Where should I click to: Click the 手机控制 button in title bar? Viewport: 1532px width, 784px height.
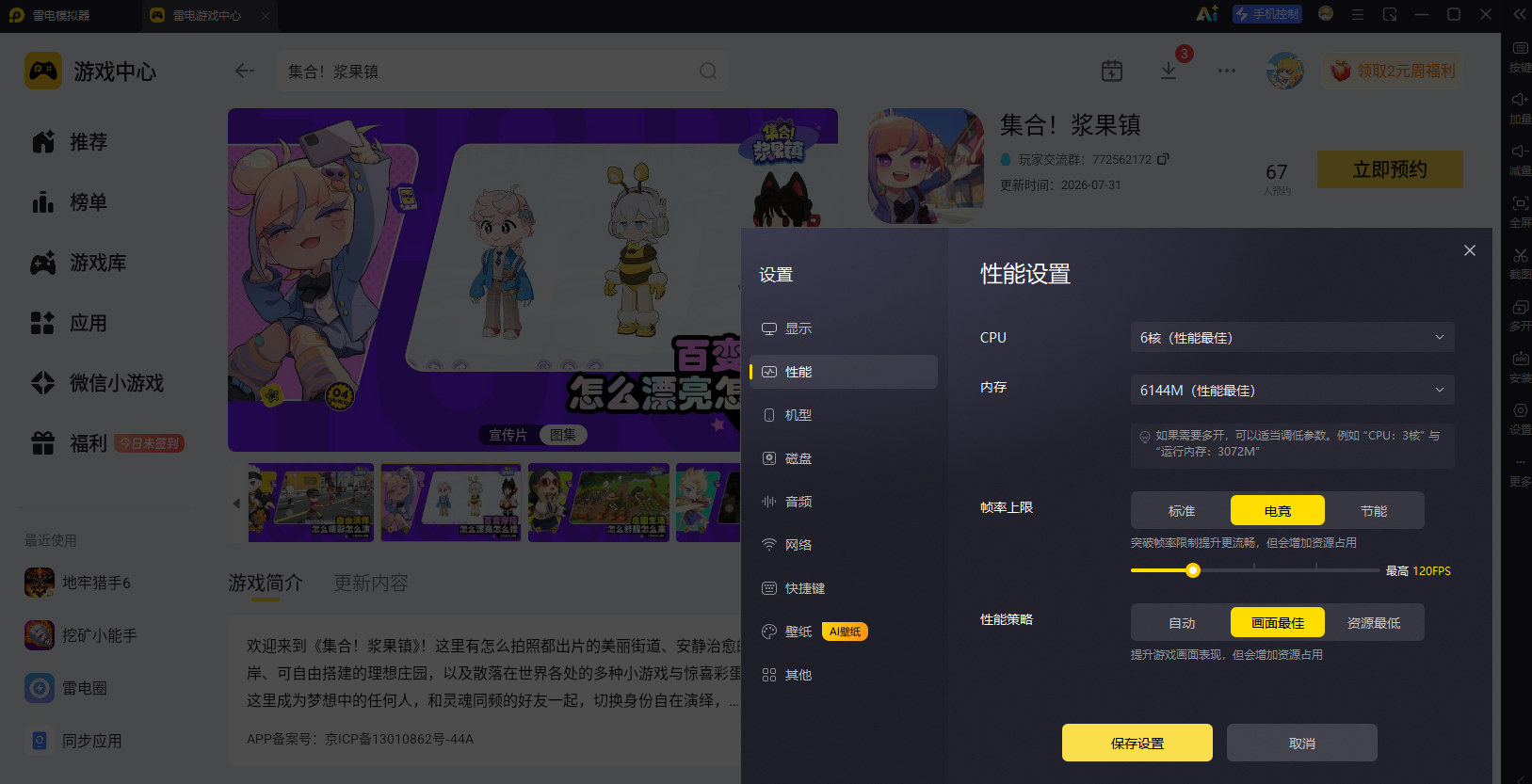tap(1267, 14)
